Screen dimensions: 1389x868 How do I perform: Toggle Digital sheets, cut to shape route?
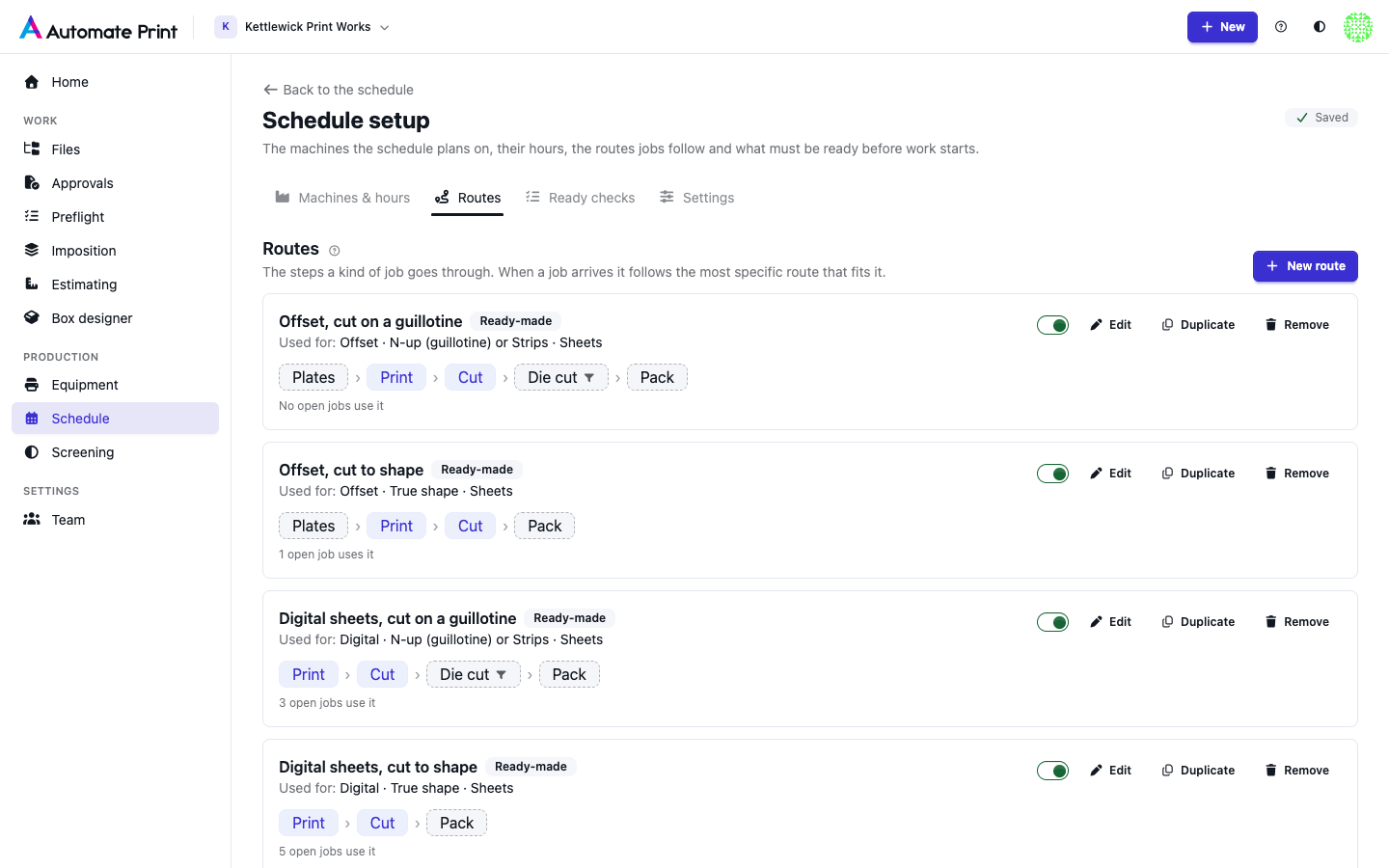click(1052, 771)
